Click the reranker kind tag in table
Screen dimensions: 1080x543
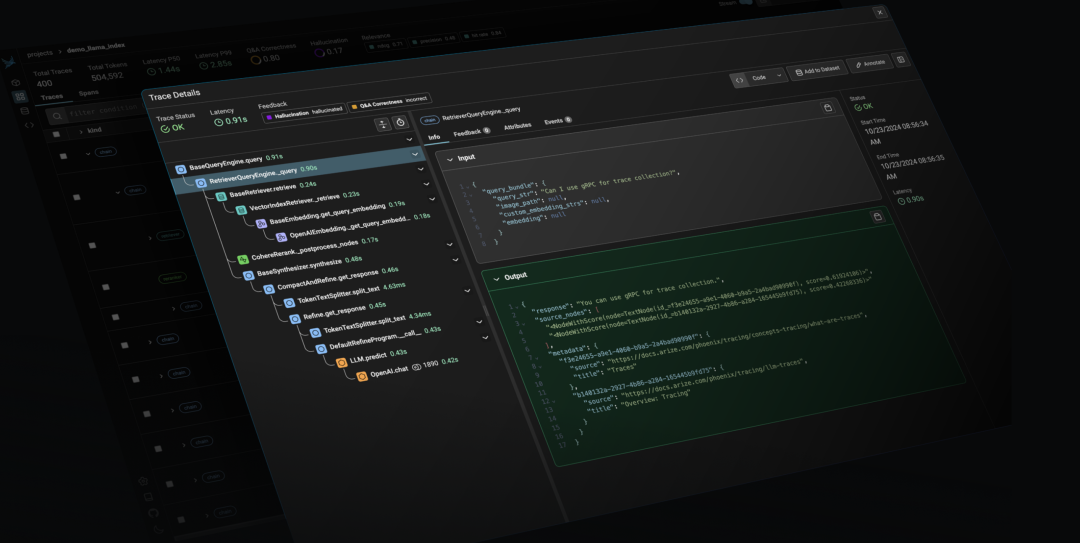pos(172,278)
